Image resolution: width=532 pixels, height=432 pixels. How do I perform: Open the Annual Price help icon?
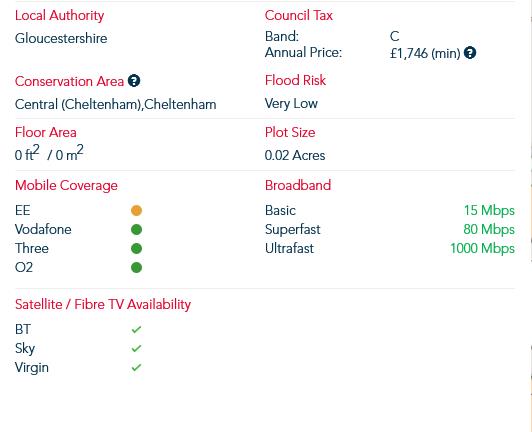click(470, 53)
